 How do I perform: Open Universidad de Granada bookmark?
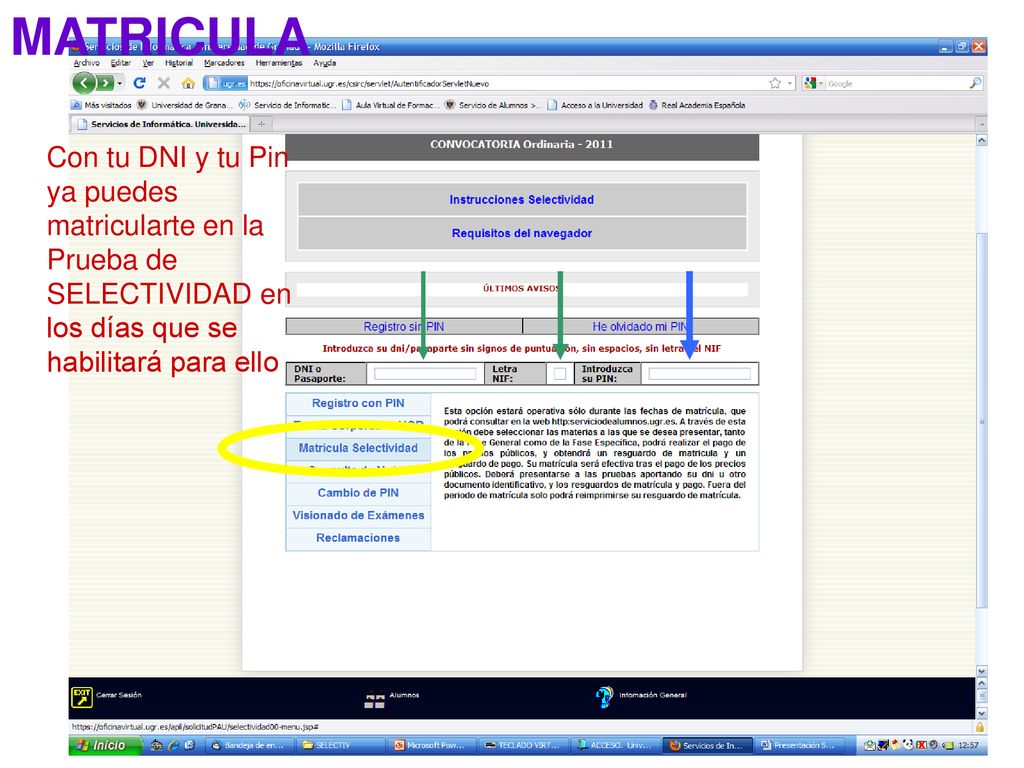[x=183, y=104]
